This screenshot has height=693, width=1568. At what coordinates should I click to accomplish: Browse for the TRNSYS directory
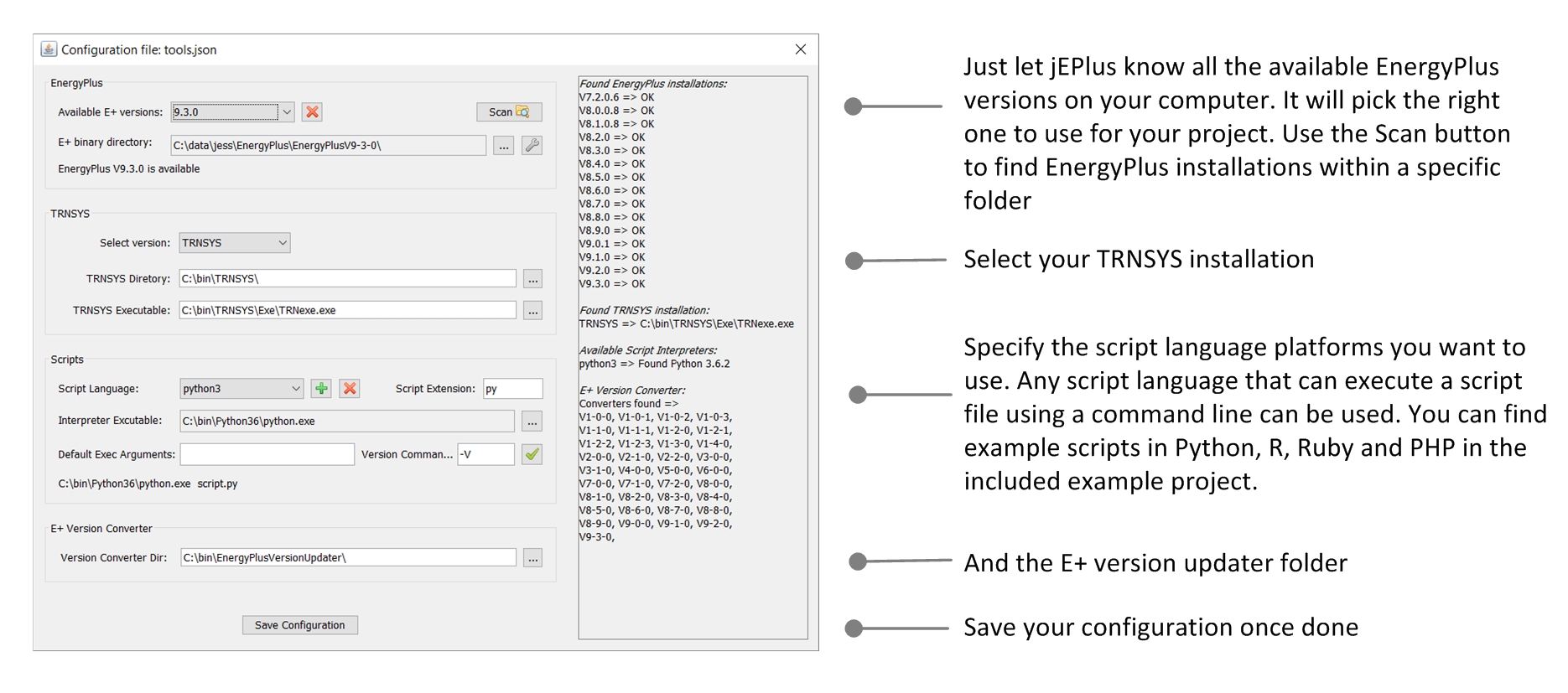pyautogui.click(x=532, y=279)
